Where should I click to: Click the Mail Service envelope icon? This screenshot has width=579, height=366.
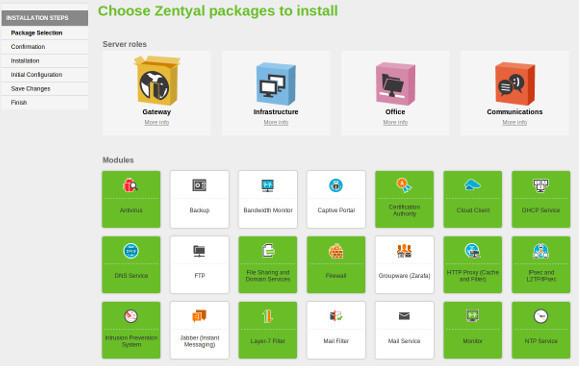[404, 316]
